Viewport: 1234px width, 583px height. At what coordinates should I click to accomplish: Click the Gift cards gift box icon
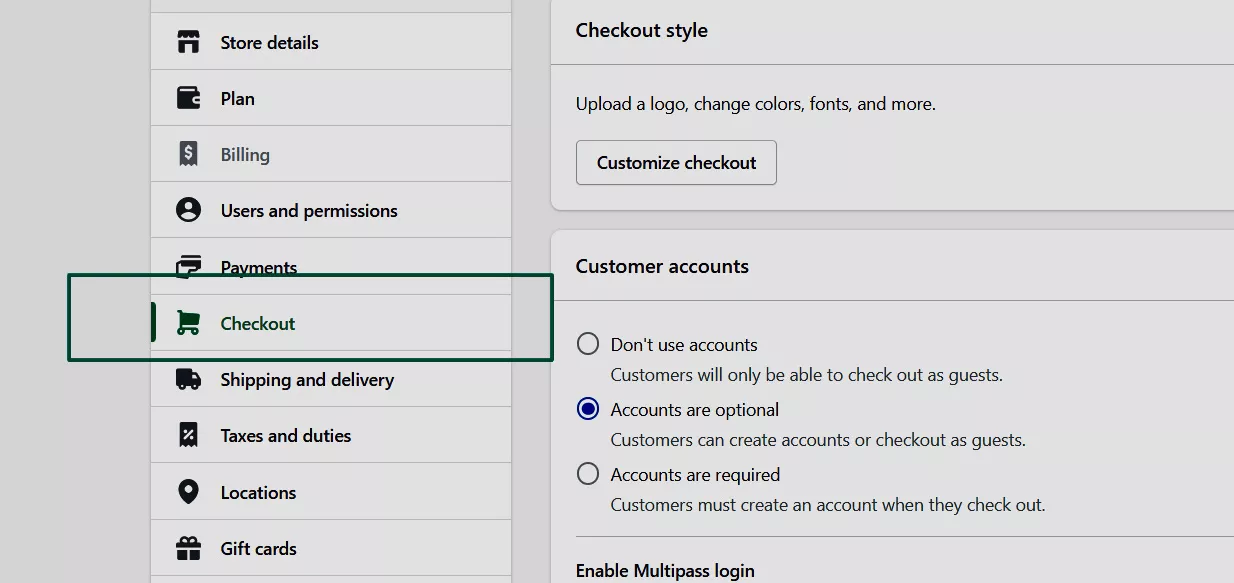point(189,547)
